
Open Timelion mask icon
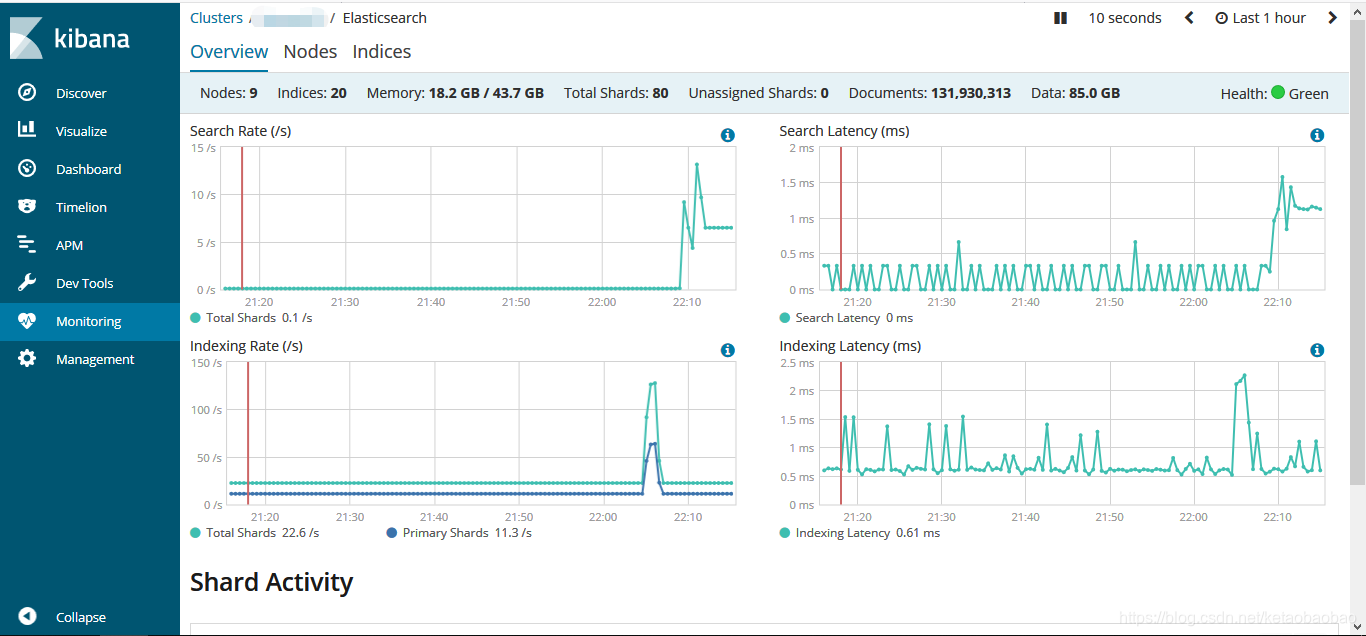click(x=27, y=206)
